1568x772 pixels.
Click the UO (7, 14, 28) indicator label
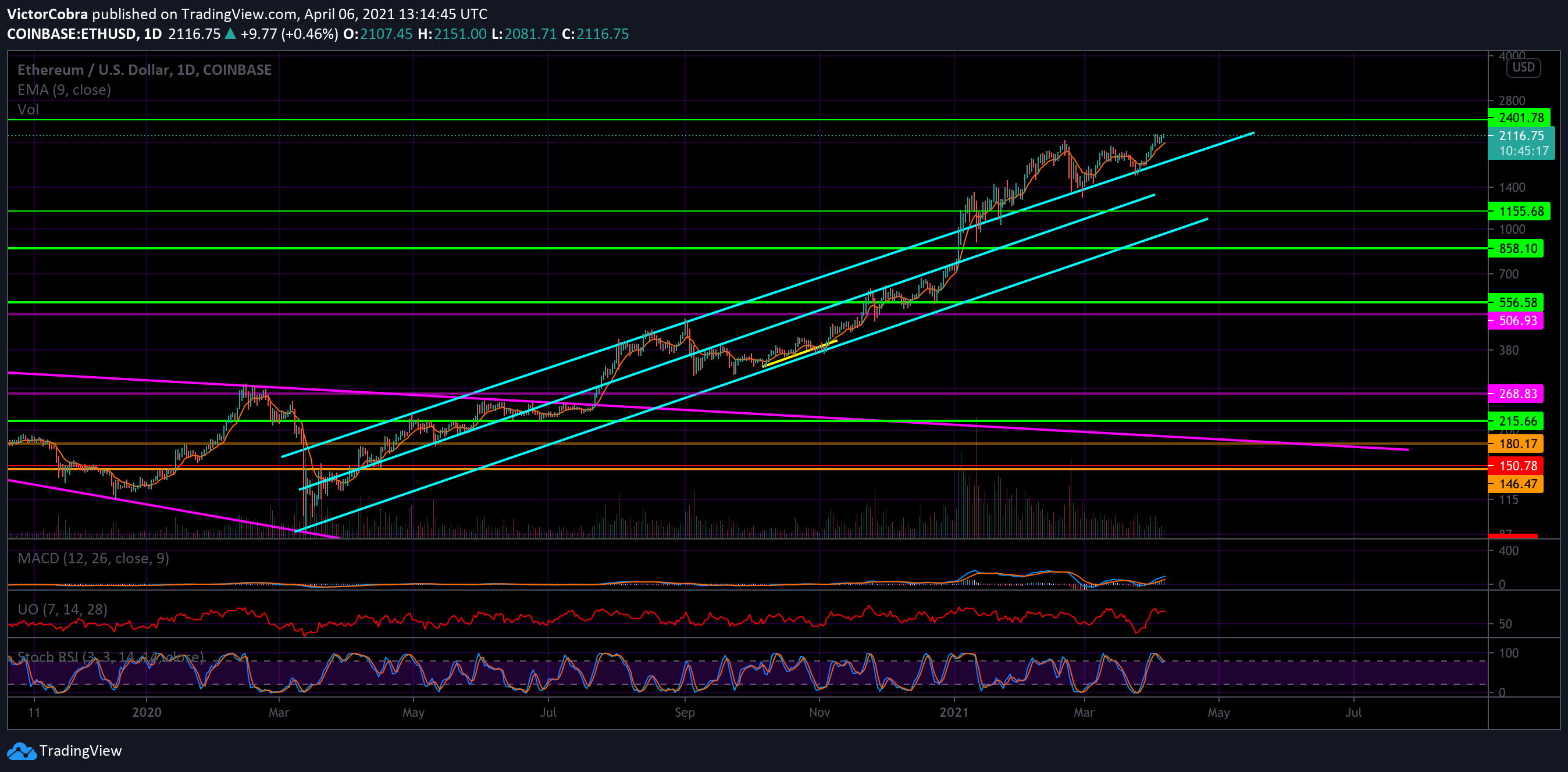(x=62, y=610)
